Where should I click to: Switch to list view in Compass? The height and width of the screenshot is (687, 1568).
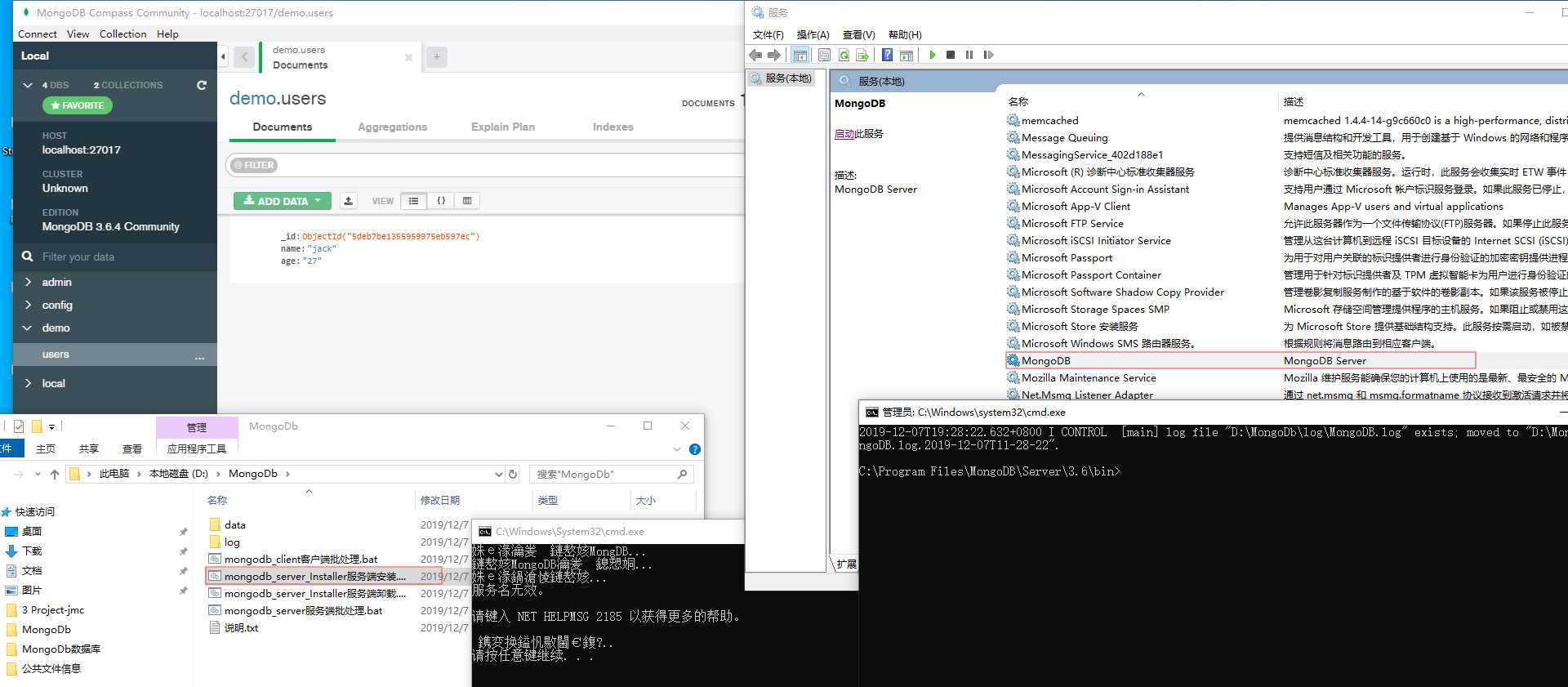click(x=414, y=201)
